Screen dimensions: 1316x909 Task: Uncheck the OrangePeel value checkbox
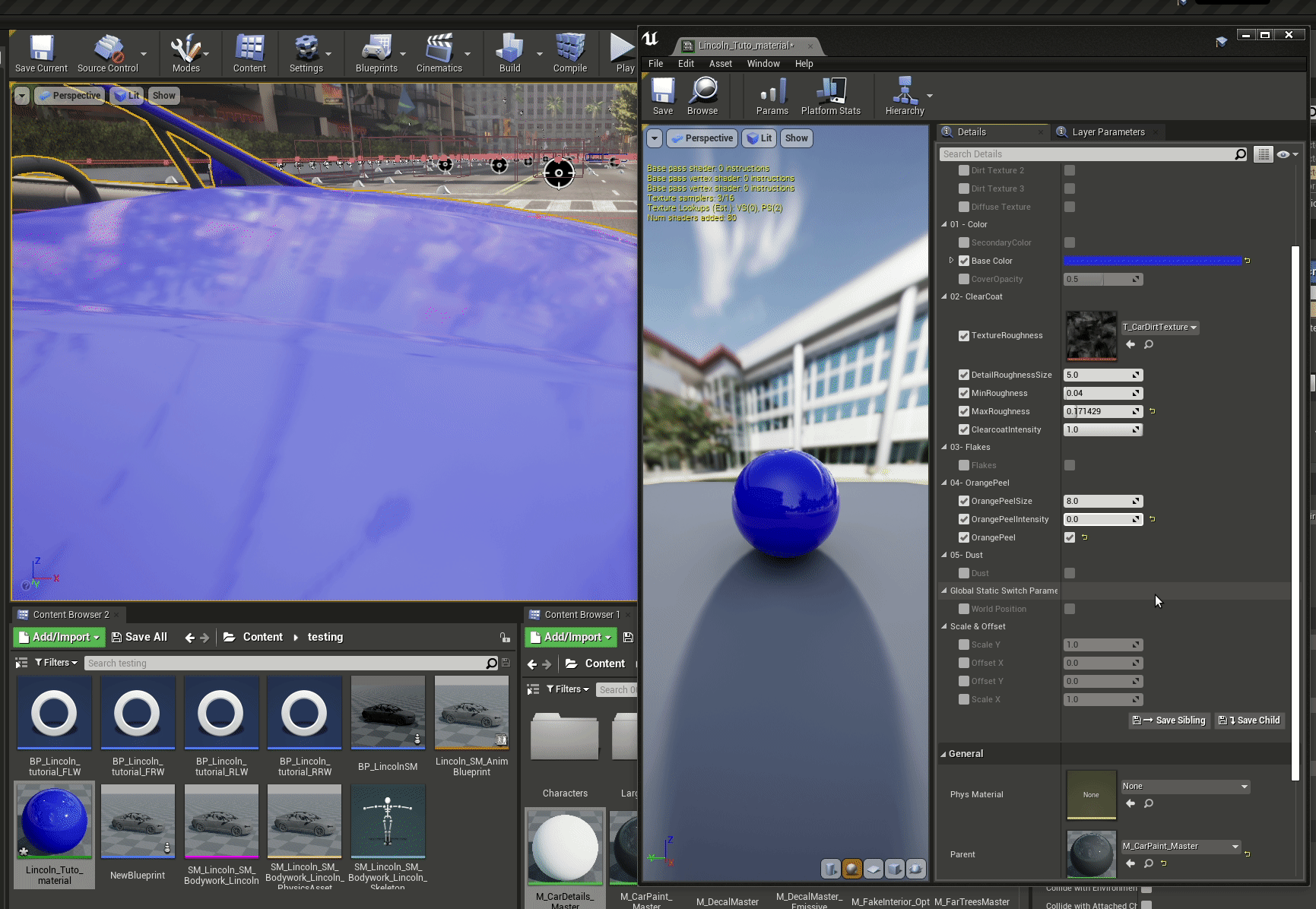(1070, 537)
